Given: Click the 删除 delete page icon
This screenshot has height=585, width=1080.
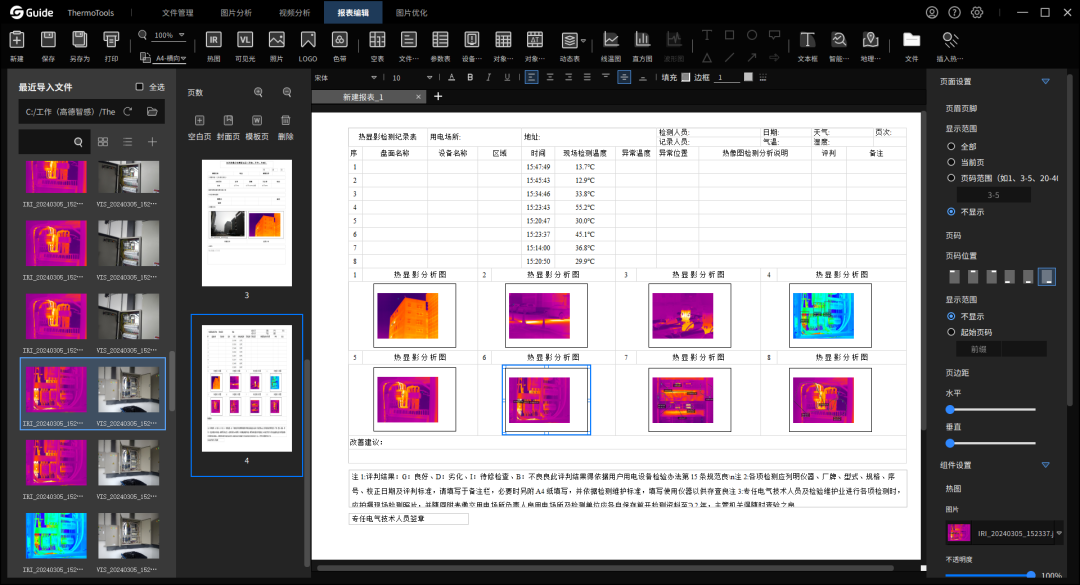Looking at the screenshot, I should point(286,121).
